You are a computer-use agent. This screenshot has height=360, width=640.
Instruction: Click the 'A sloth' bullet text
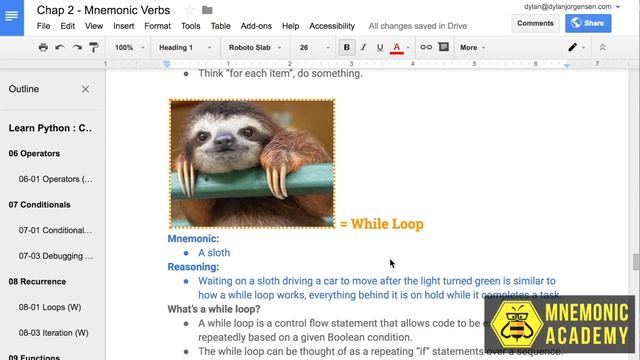click(x=214, y=253)
